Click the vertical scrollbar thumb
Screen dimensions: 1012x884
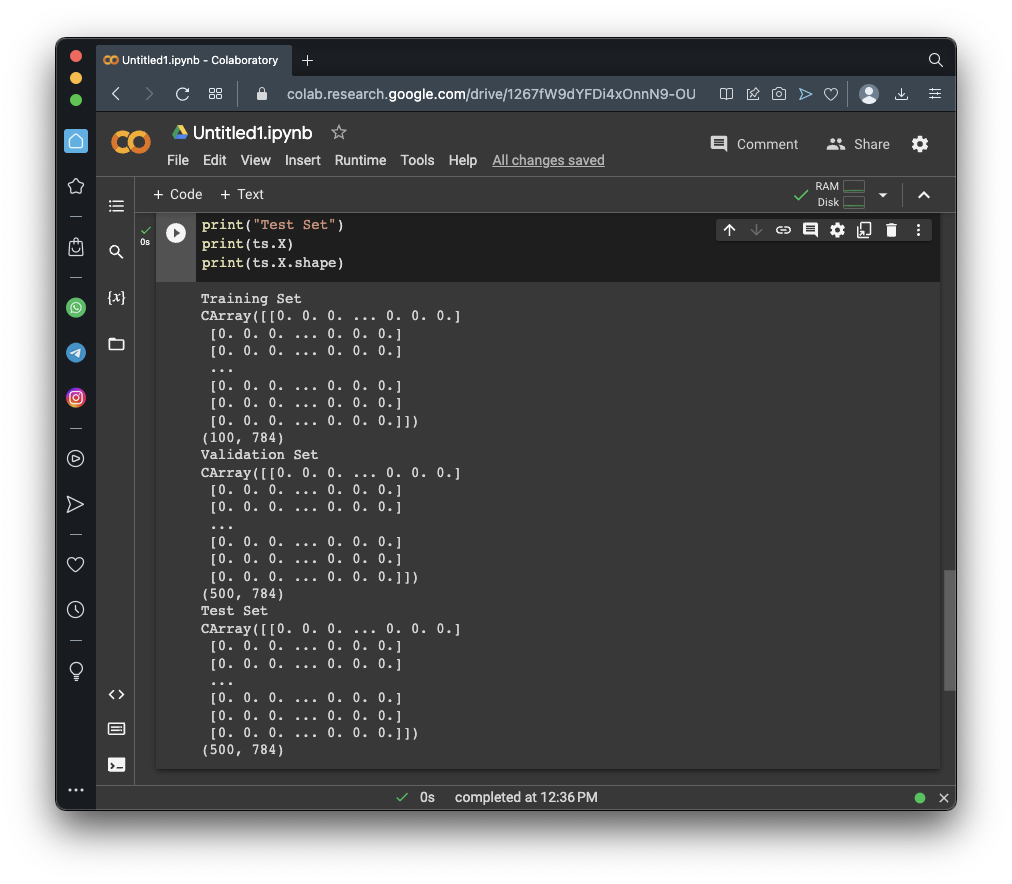[949, 630]
